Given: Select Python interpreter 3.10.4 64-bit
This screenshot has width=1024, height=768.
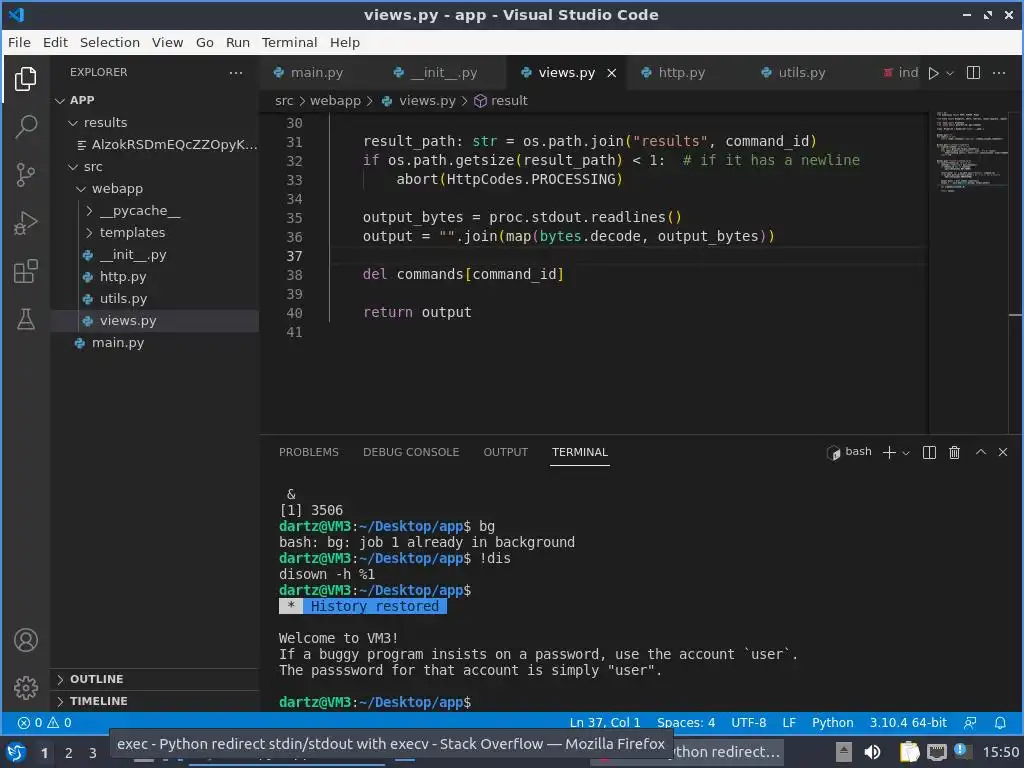Looking at the screenshot, I should (908, 722).
